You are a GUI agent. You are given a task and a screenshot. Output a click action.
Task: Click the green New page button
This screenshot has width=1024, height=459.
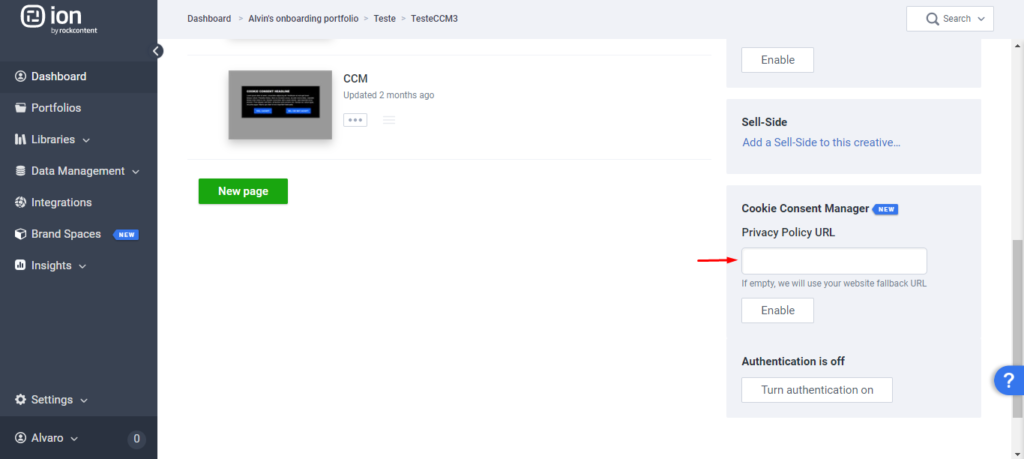243,191
